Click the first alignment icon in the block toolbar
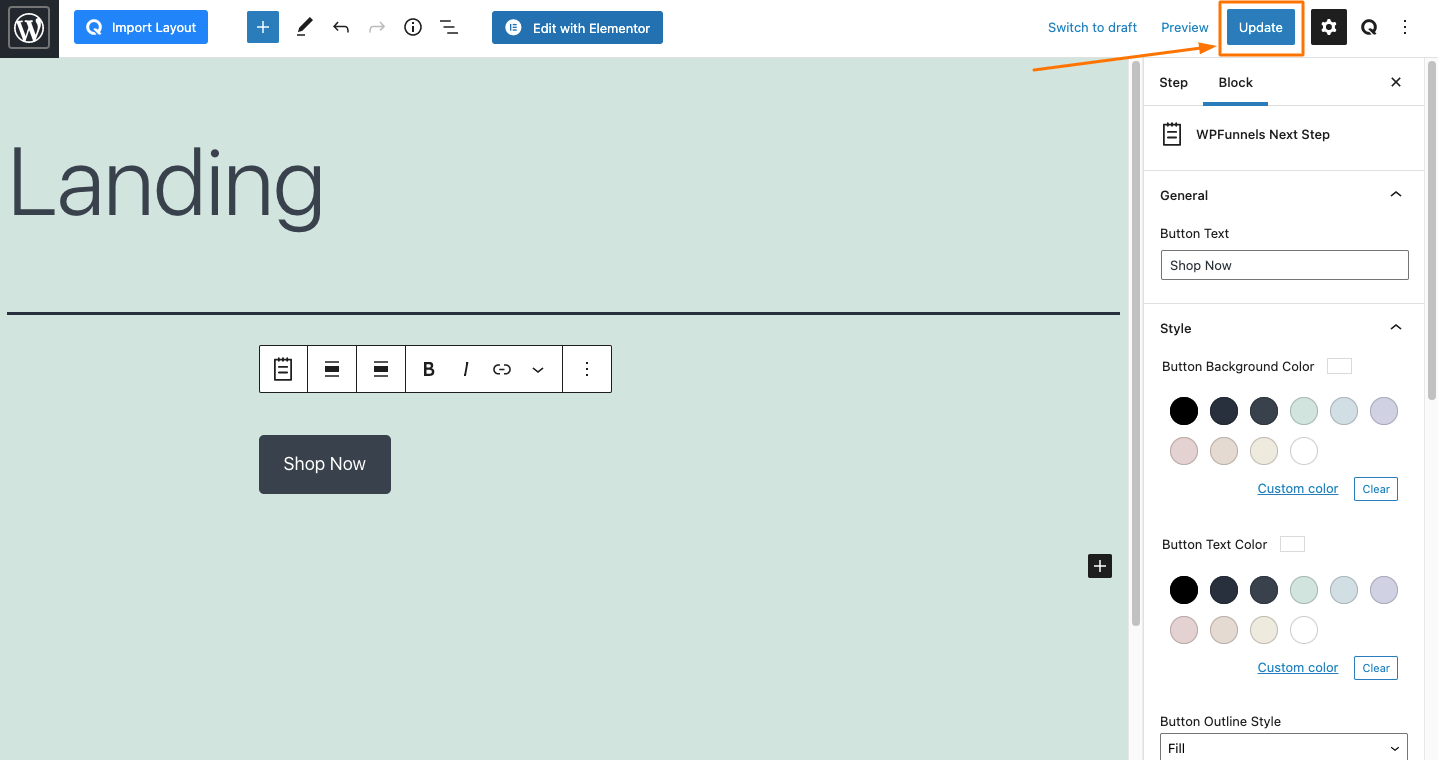The width and height of the screenshot is (1438, 760). [x=332, y=369]
